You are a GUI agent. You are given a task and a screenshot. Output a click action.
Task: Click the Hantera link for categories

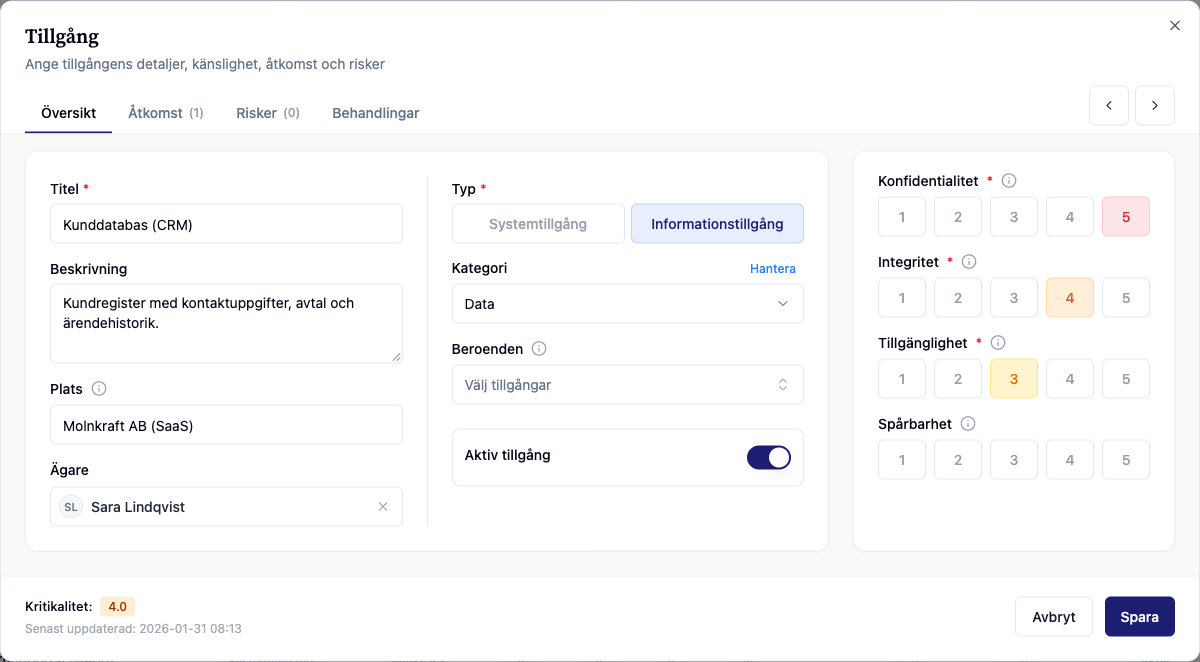[773, 269]
